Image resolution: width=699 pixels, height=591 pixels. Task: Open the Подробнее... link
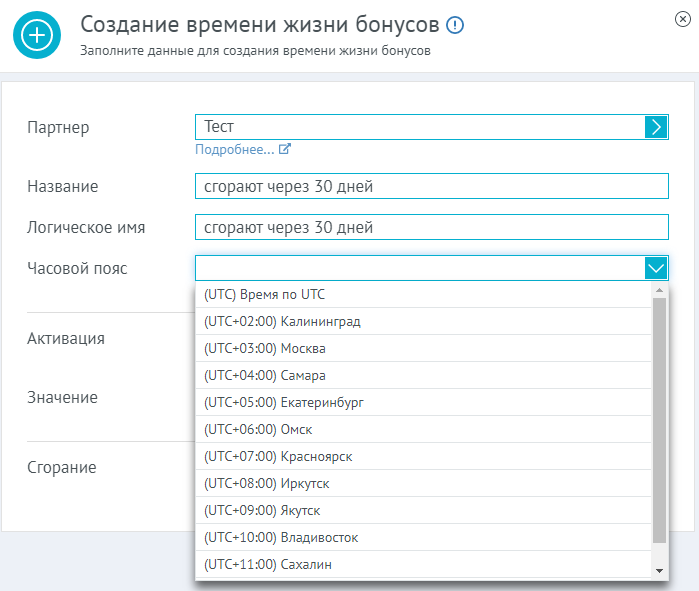(234, 149)
